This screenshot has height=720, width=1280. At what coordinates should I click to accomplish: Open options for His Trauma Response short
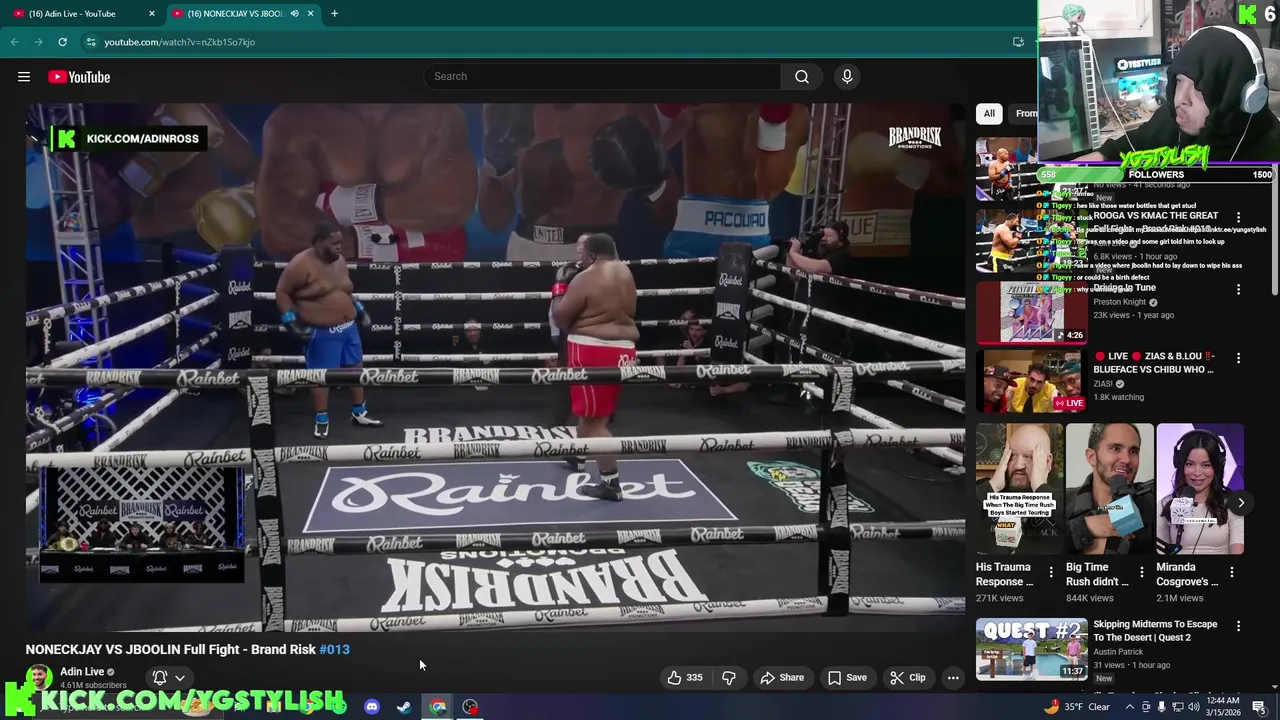pyautogui.click(x=1051, y=572)
